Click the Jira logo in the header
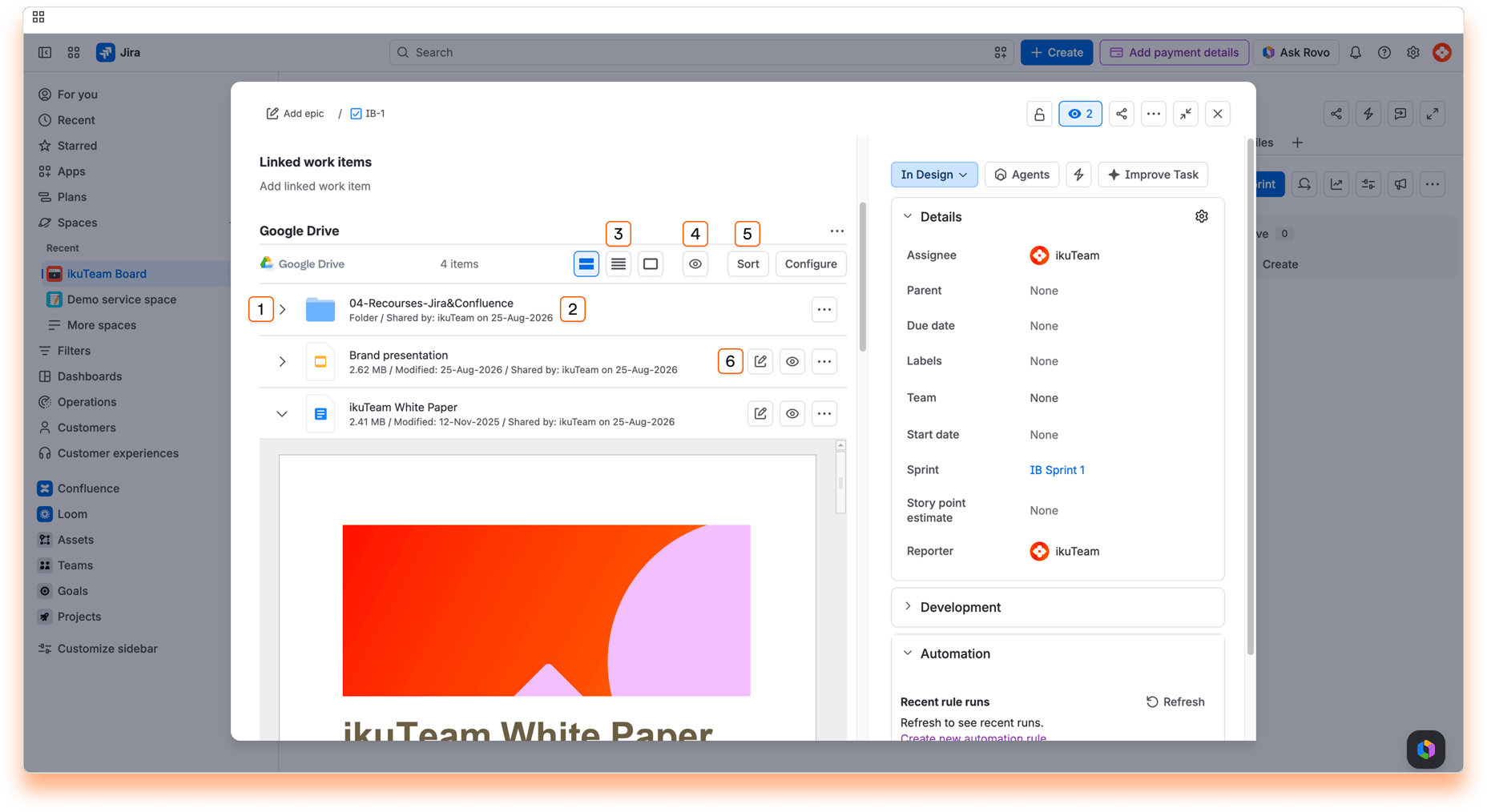The width and height of the screenshot is (1487, 812). point(118,52)
